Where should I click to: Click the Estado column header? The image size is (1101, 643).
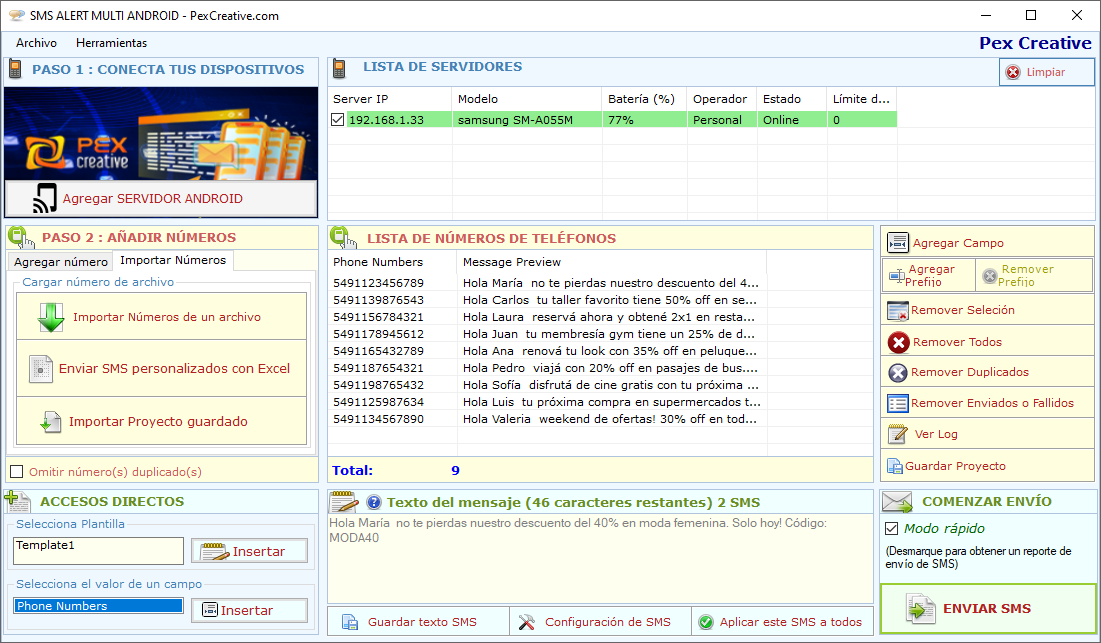pos(792,99)
